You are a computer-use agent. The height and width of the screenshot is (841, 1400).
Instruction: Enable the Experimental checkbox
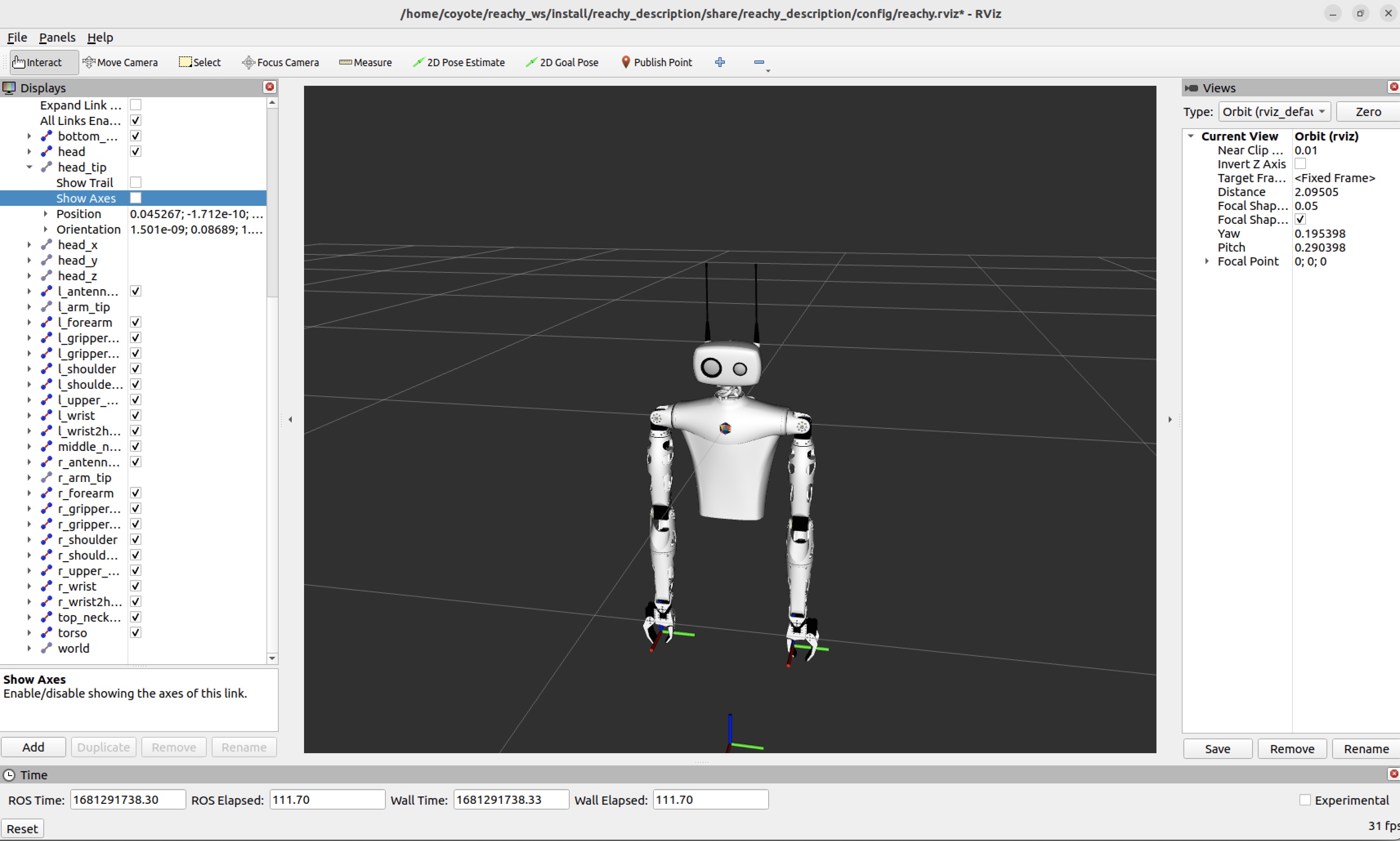coord(1305,800)
